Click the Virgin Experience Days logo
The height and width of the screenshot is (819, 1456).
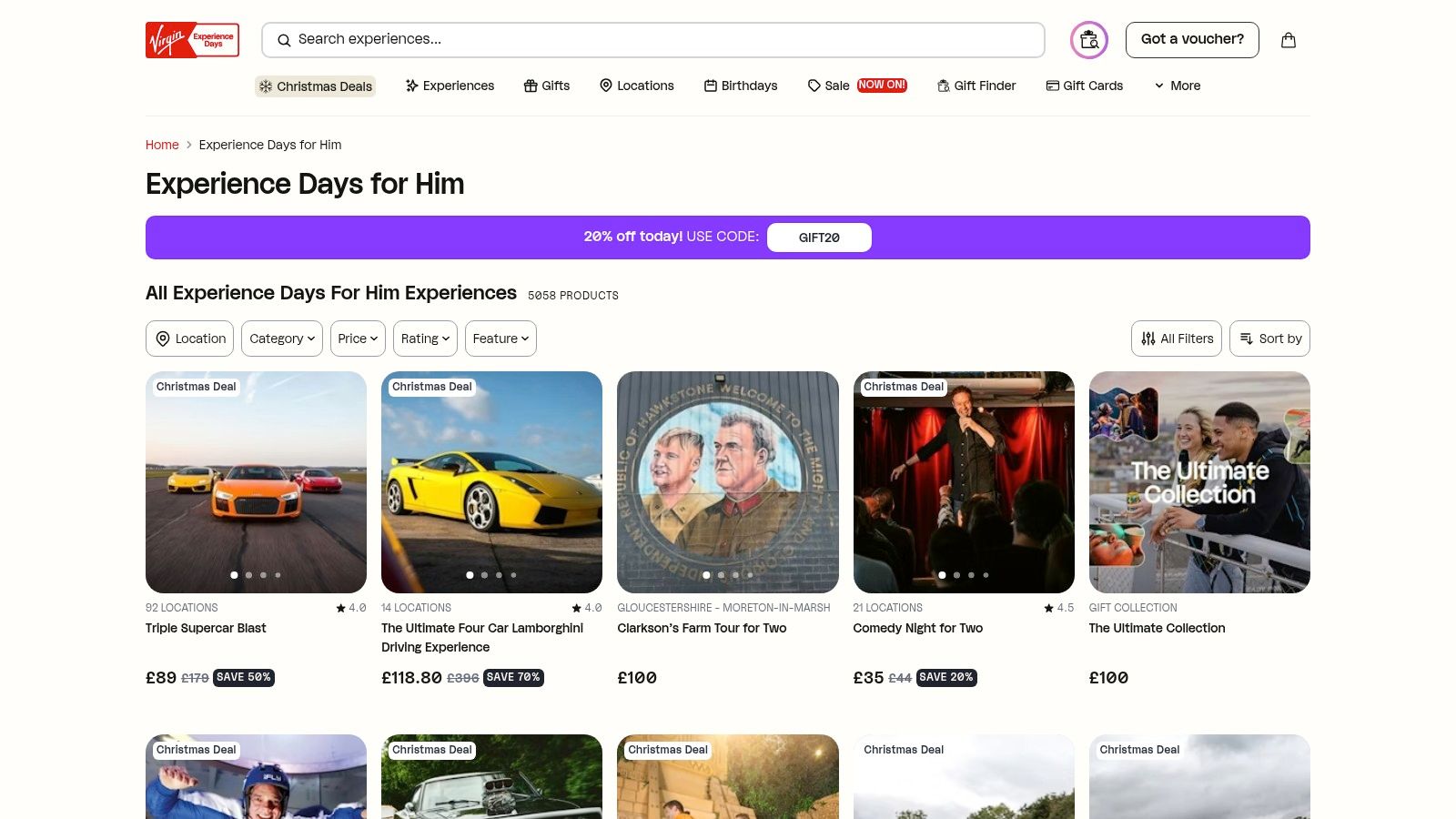(x=191, y=39)
